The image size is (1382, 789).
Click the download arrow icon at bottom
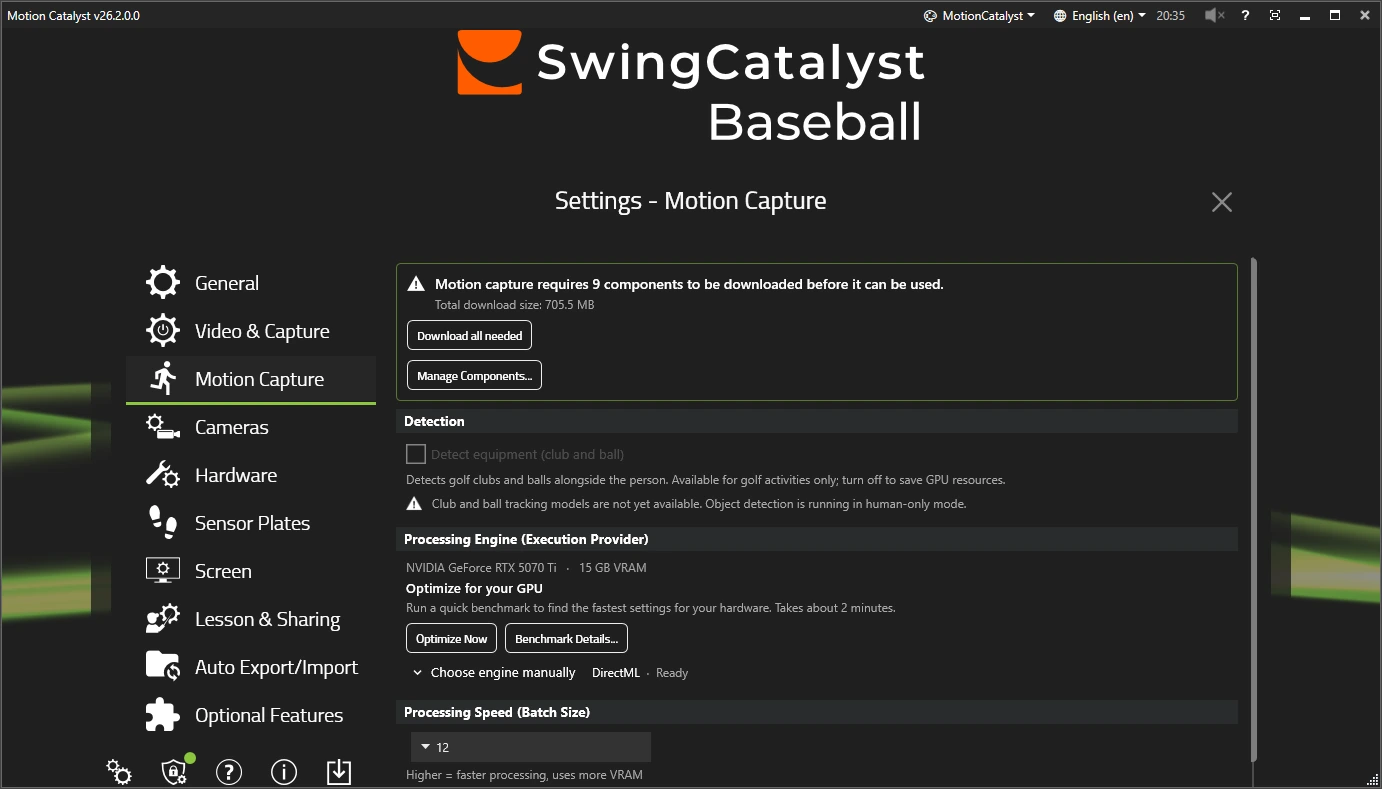(339, 772)
